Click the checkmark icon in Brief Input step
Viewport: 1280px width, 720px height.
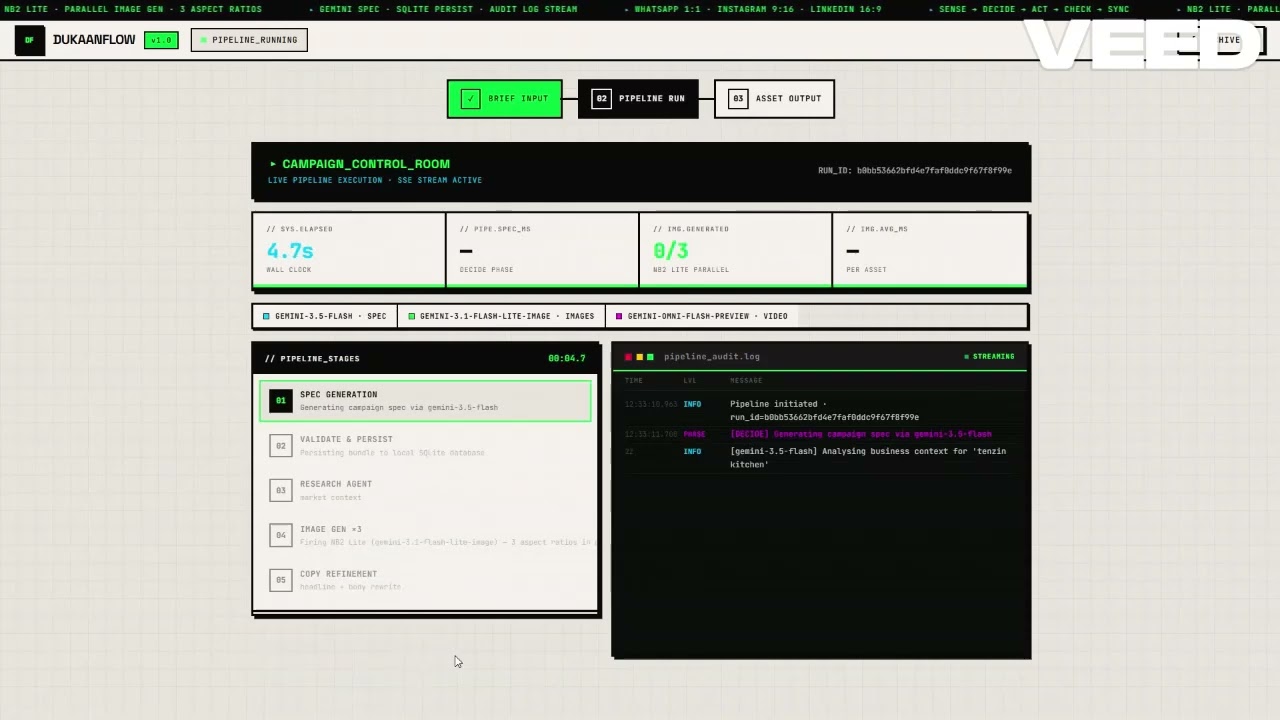[470, 98]
